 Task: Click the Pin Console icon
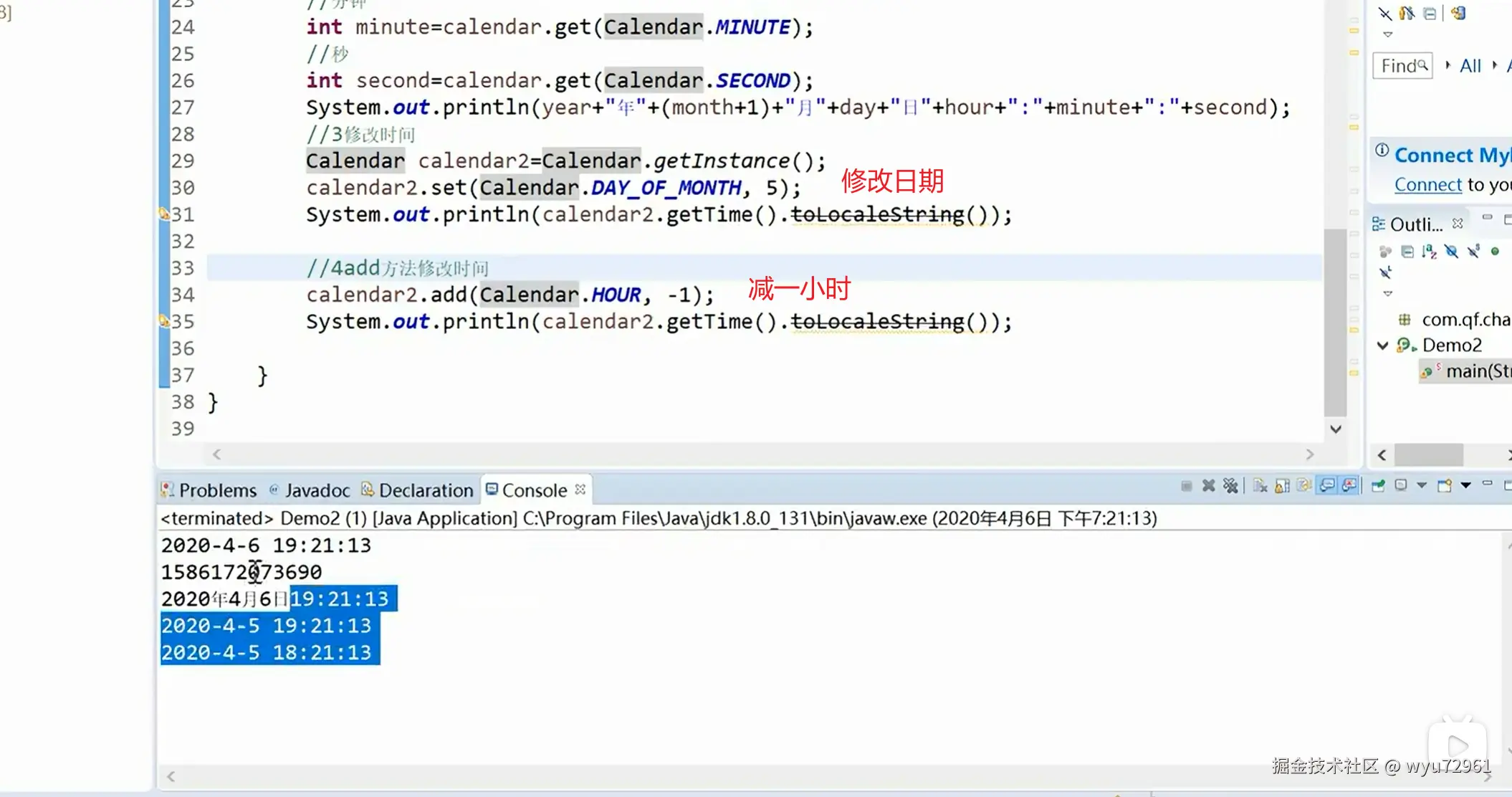[x=1377, y=486]
